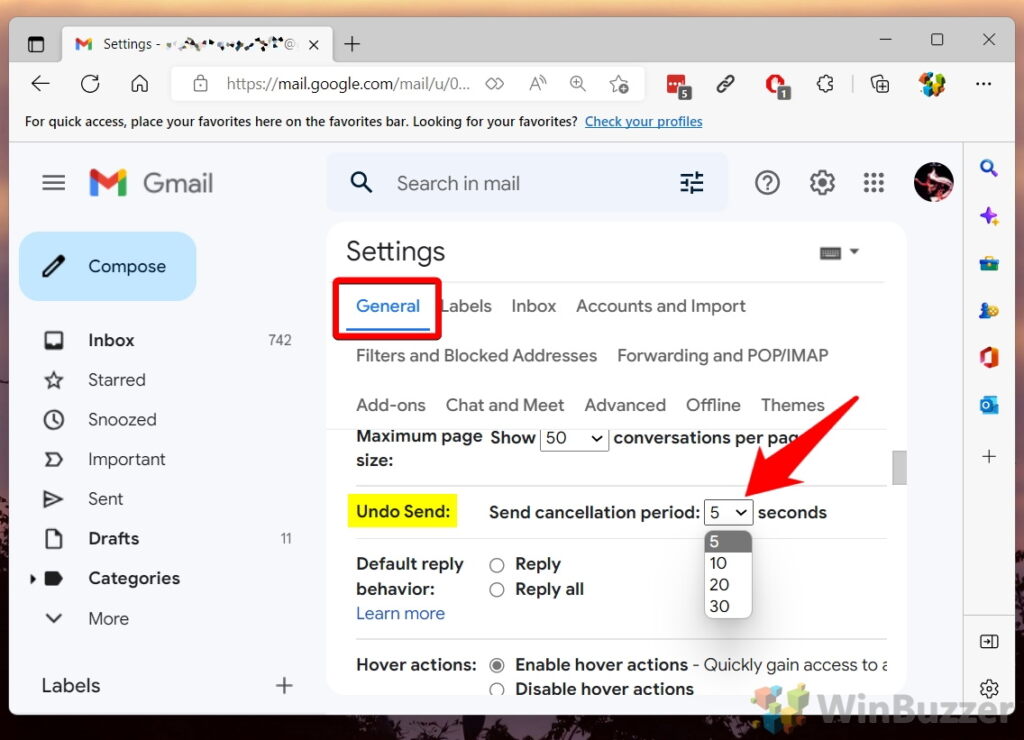Open Edge Collections toolbar icon

879,84
